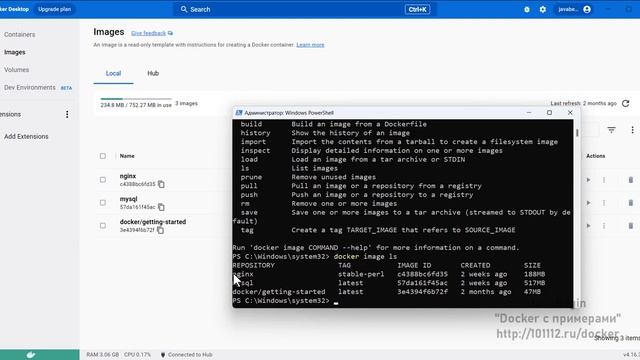Switch to the Local tab

(113, 73)
